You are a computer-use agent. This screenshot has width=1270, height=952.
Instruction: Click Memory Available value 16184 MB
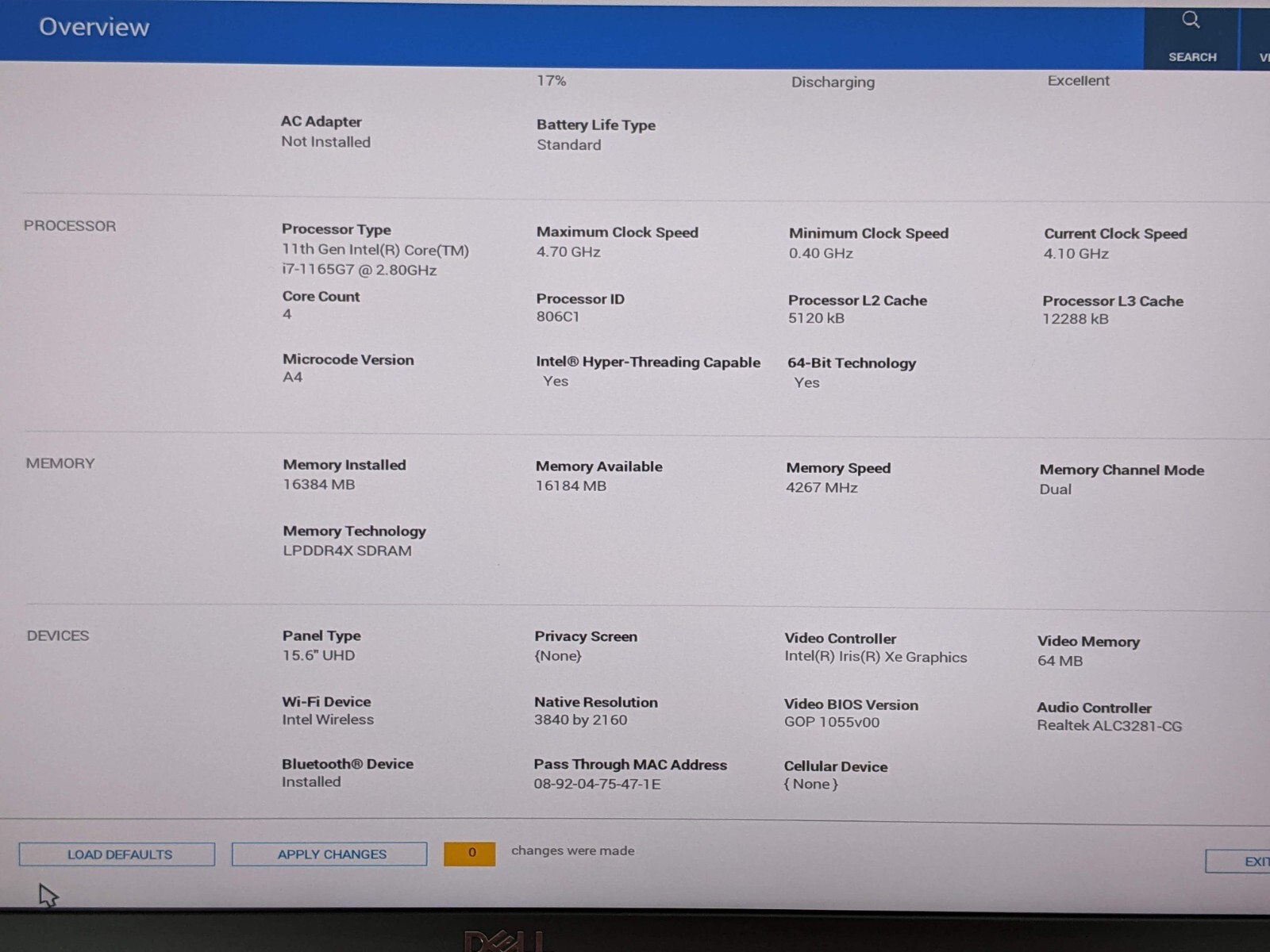tap(571, 486)
